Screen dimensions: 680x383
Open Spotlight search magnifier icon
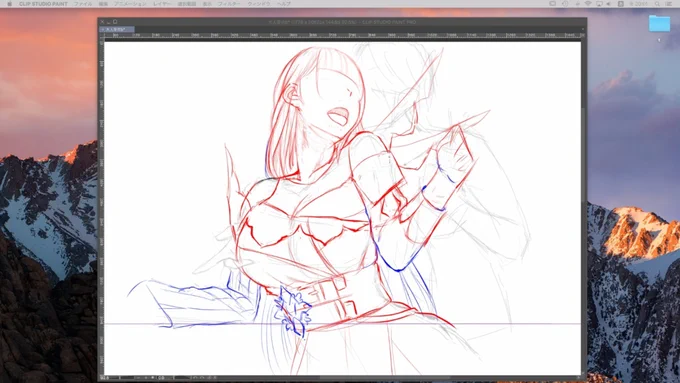tap(657, 3)
